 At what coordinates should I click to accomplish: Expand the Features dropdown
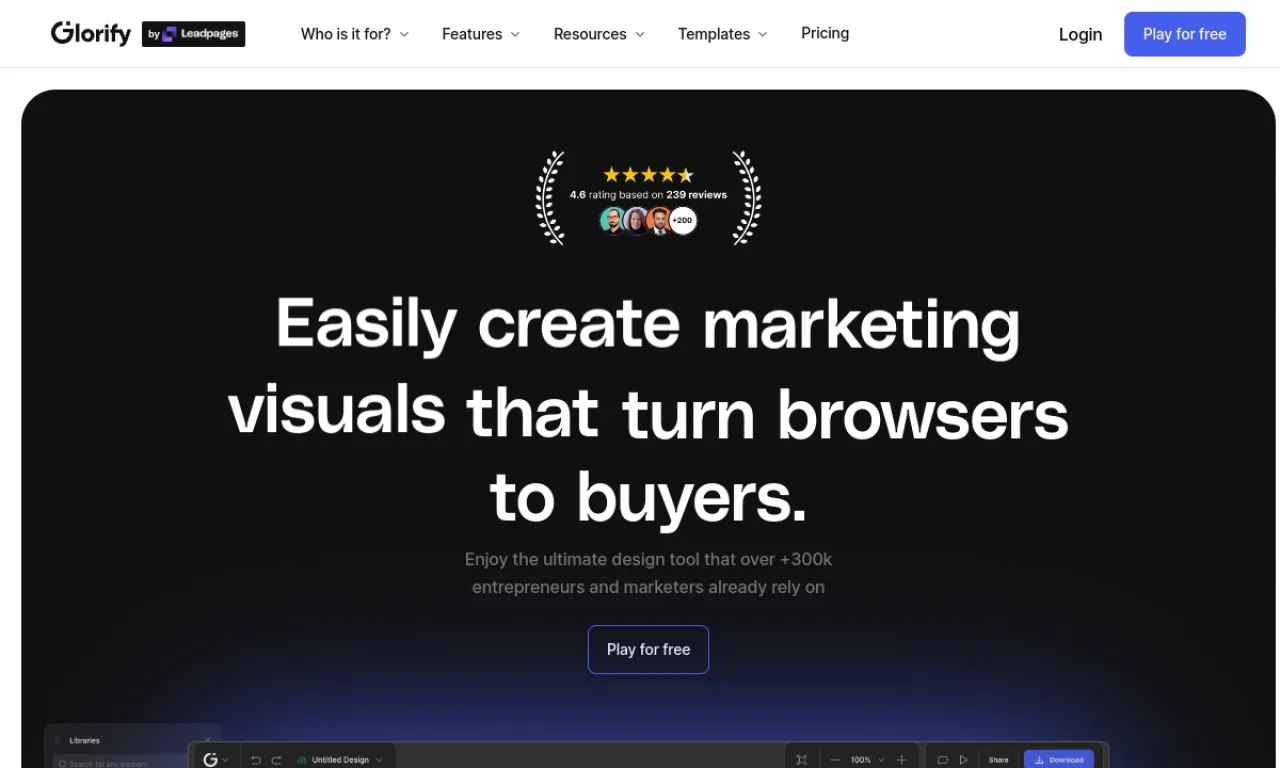click(481, 34)
